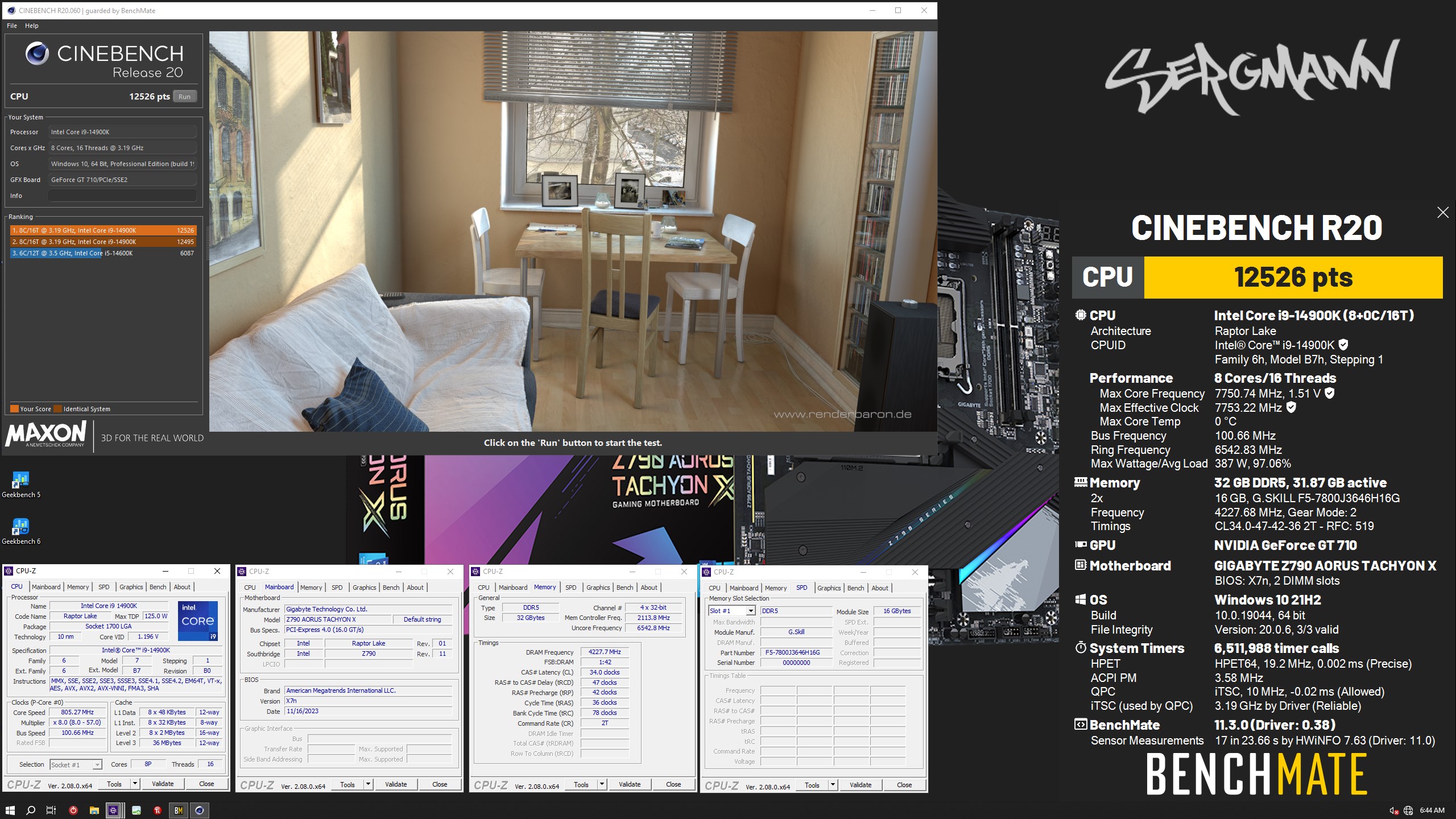This screenshot has width=1456, height=819.
Task: Select first ranking entry scoring 12526
Action: [x=103, y=230]
